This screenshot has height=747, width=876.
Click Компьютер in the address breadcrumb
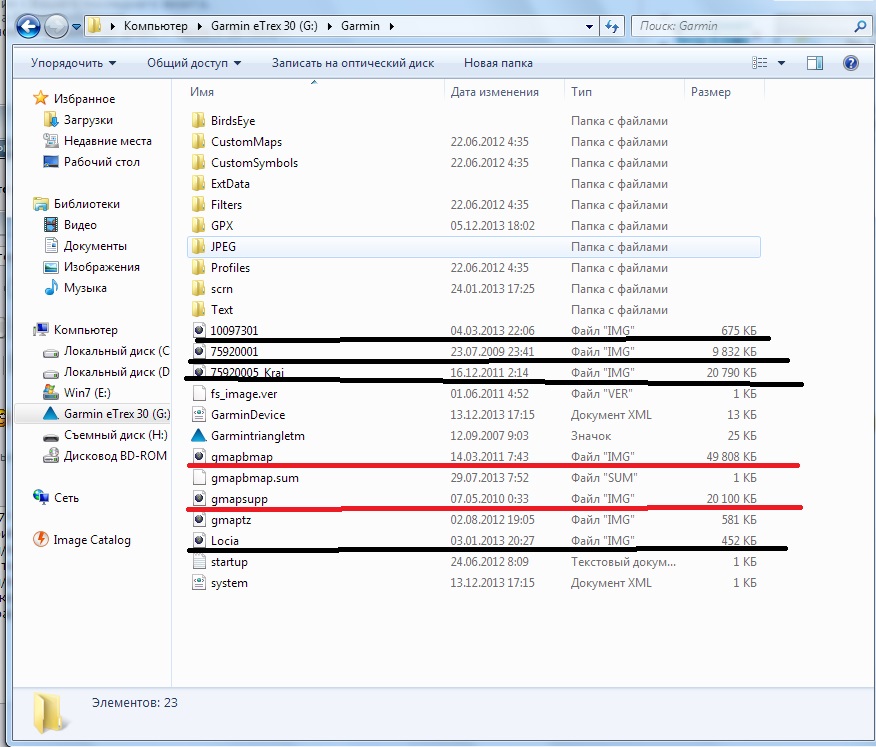155,26
